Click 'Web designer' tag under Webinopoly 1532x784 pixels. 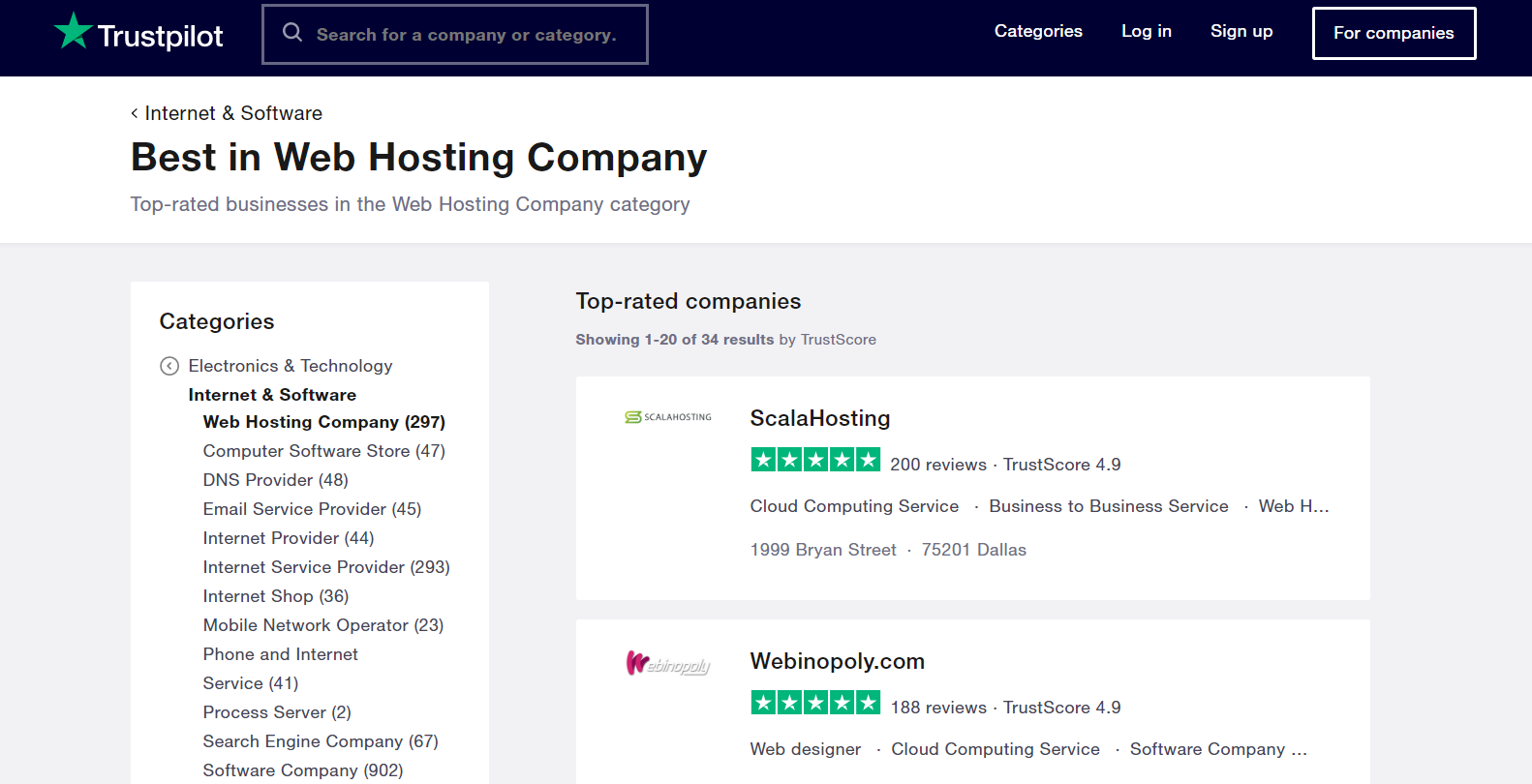[x=806, y=749]
